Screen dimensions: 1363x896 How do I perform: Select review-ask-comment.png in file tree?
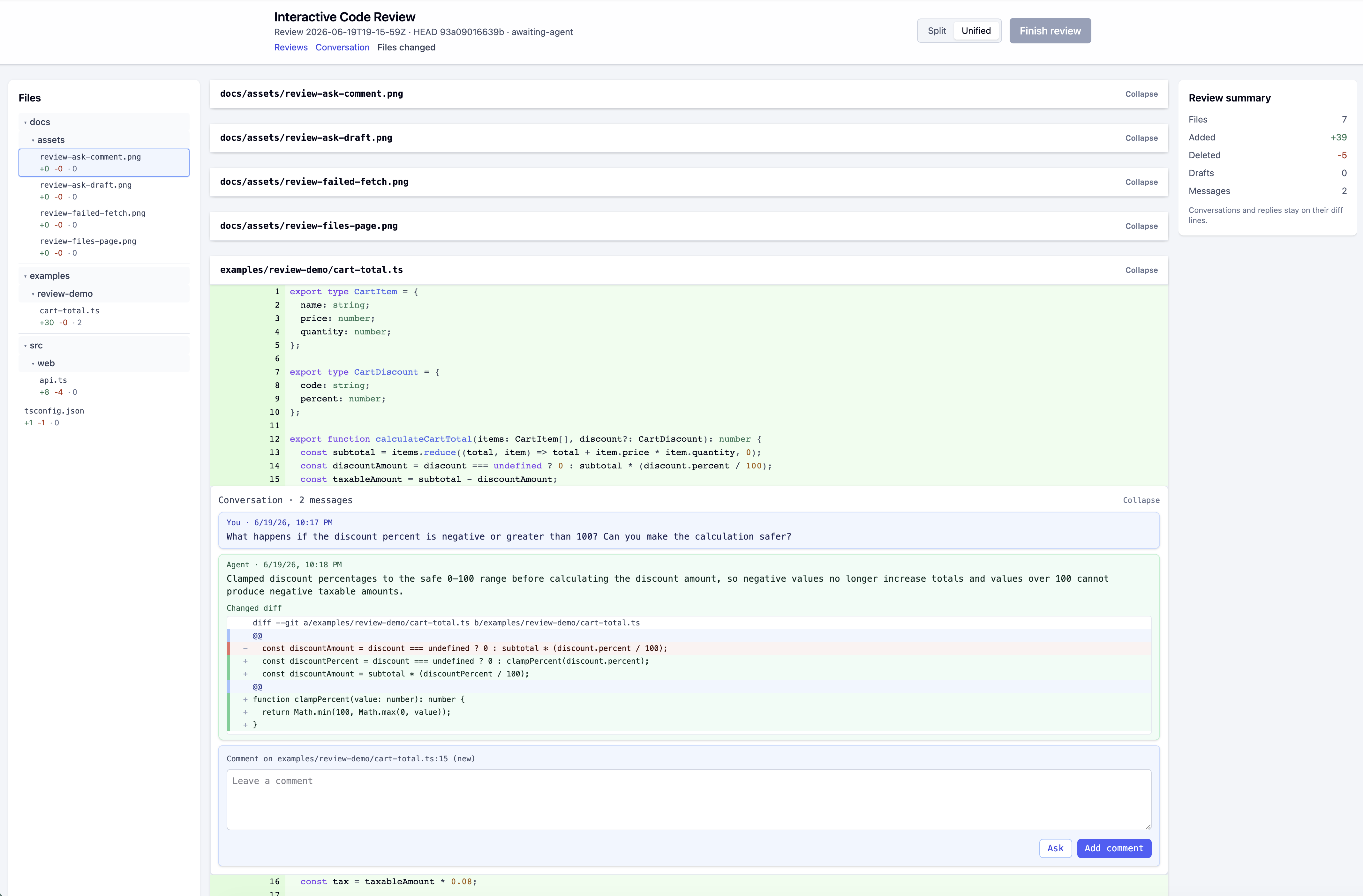[104, 163]
